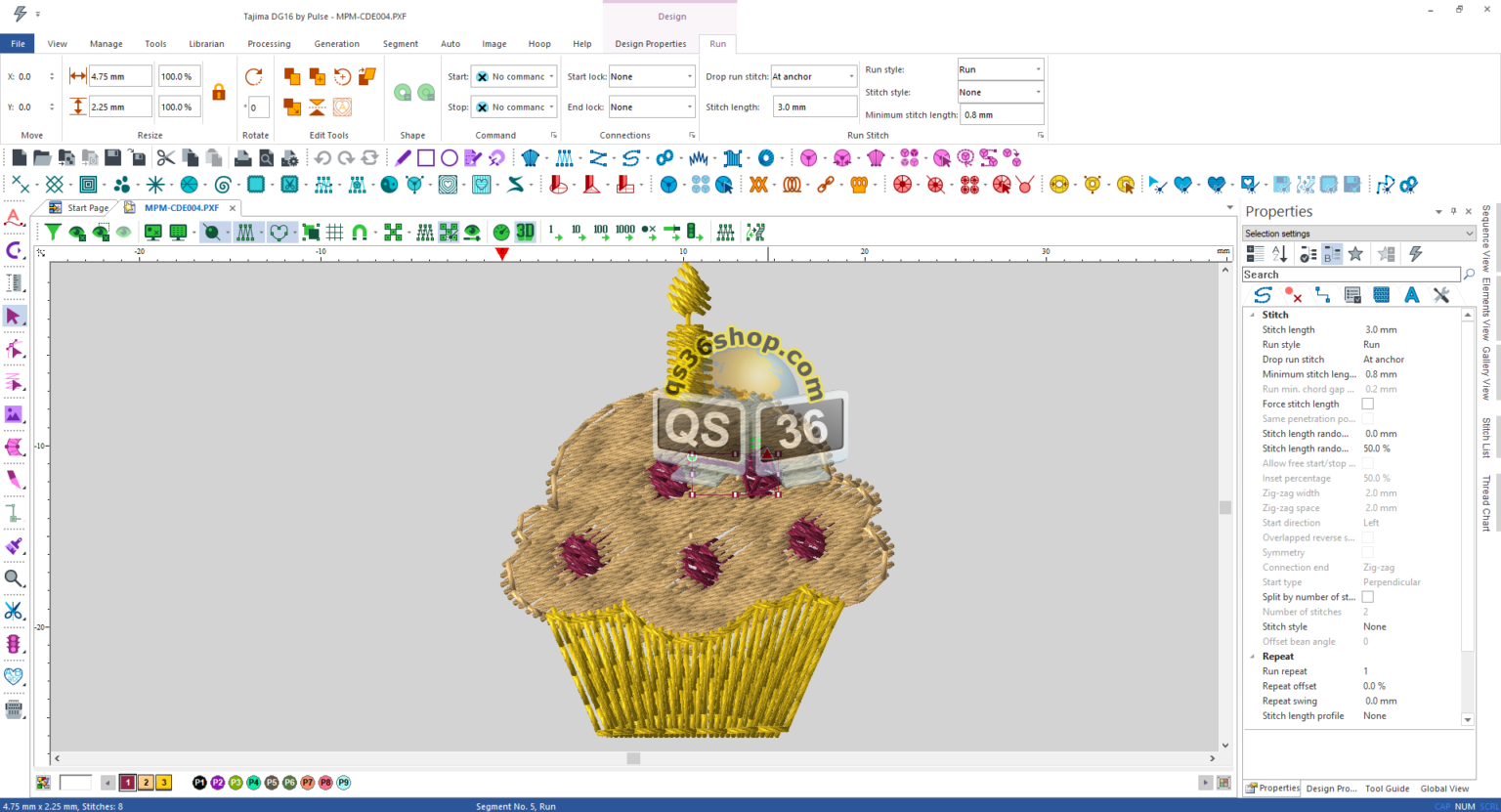This screenshot has height=812, width=1501.
Task: Select the rectangle shape drawing tool
Action: point(426,158)
